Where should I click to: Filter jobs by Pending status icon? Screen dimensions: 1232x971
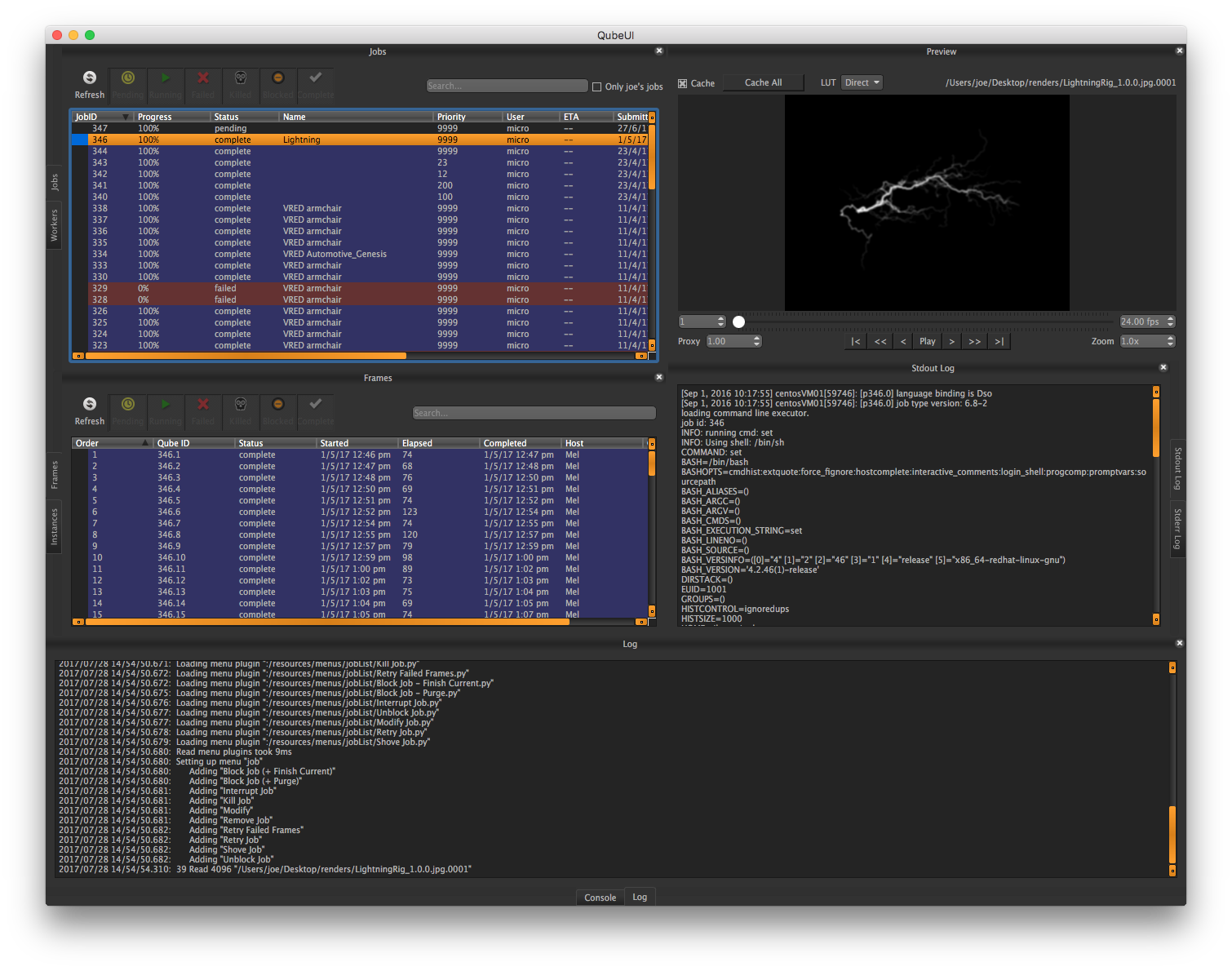tap(128, 78)
